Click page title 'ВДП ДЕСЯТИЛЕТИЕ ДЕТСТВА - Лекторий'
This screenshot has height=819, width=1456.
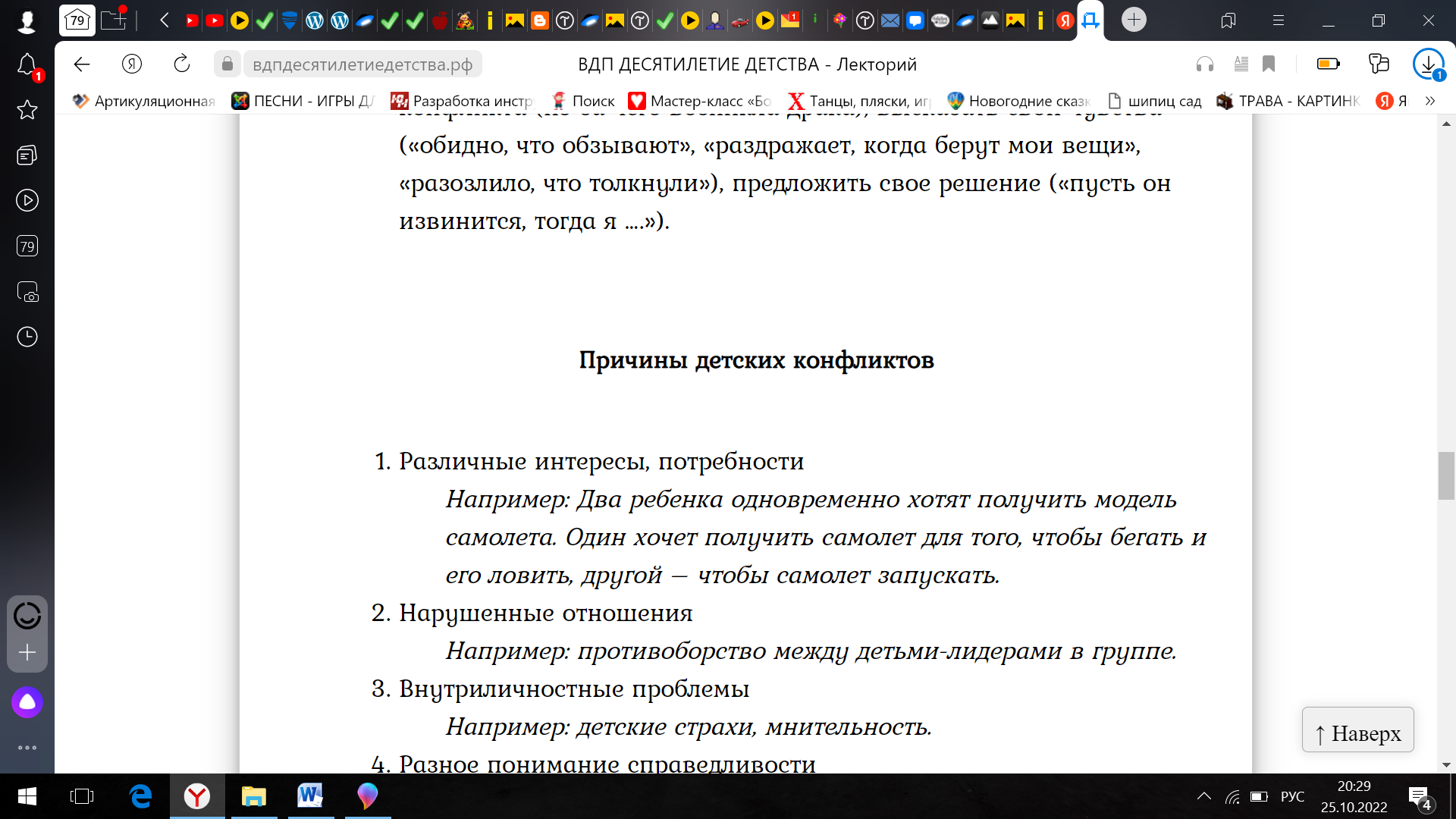point(747,64)
